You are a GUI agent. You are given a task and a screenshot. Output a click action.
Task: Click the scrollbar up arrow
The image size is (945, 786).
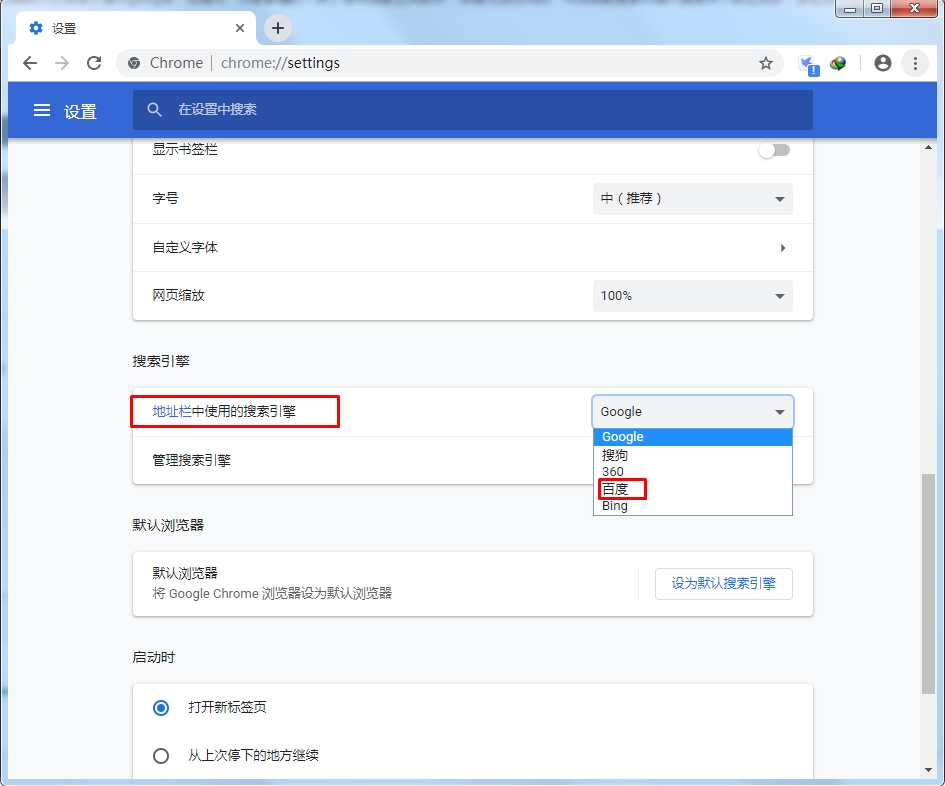(928, 147)
